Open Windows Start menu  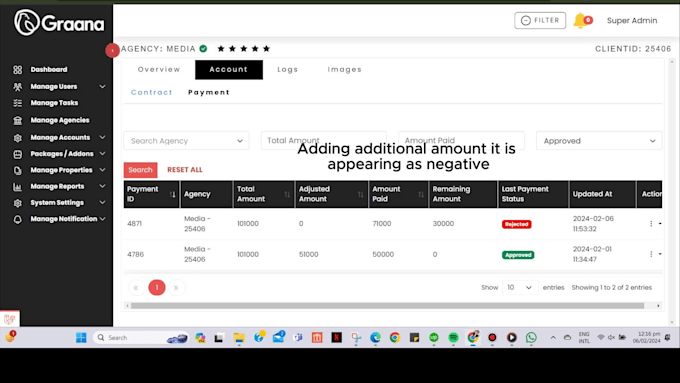81,337
